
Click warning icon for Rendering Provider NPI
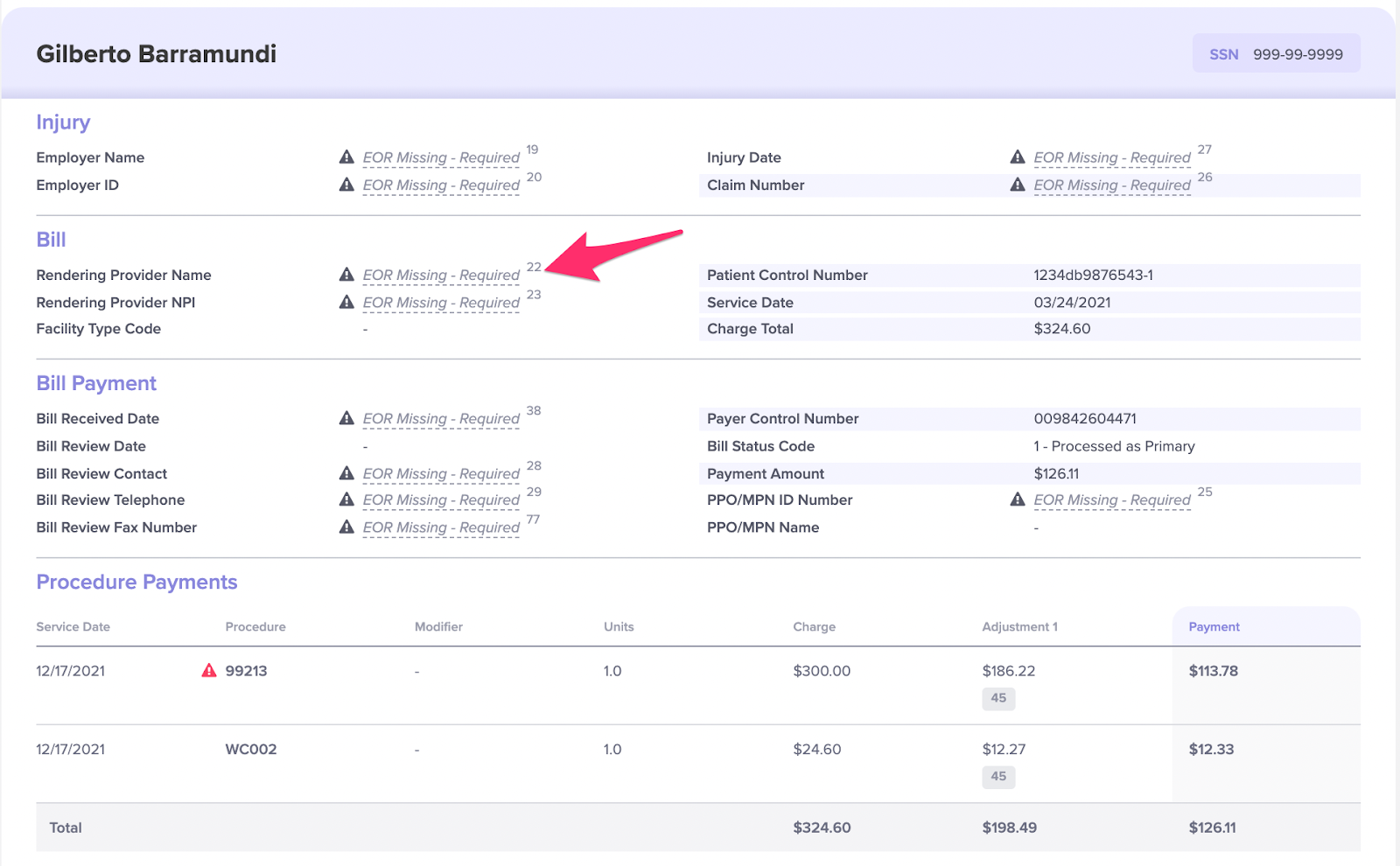point(346,303)
